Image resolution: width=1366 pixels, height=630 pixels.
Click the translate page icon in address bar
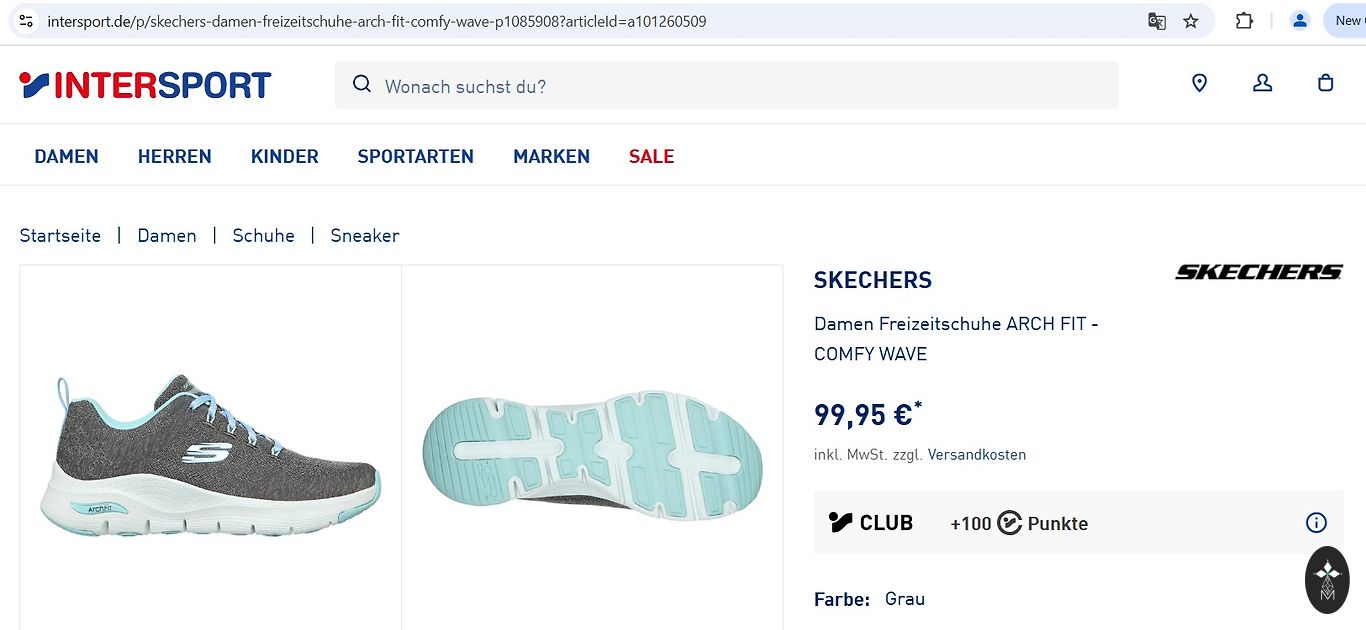[x=1157, y=21]
